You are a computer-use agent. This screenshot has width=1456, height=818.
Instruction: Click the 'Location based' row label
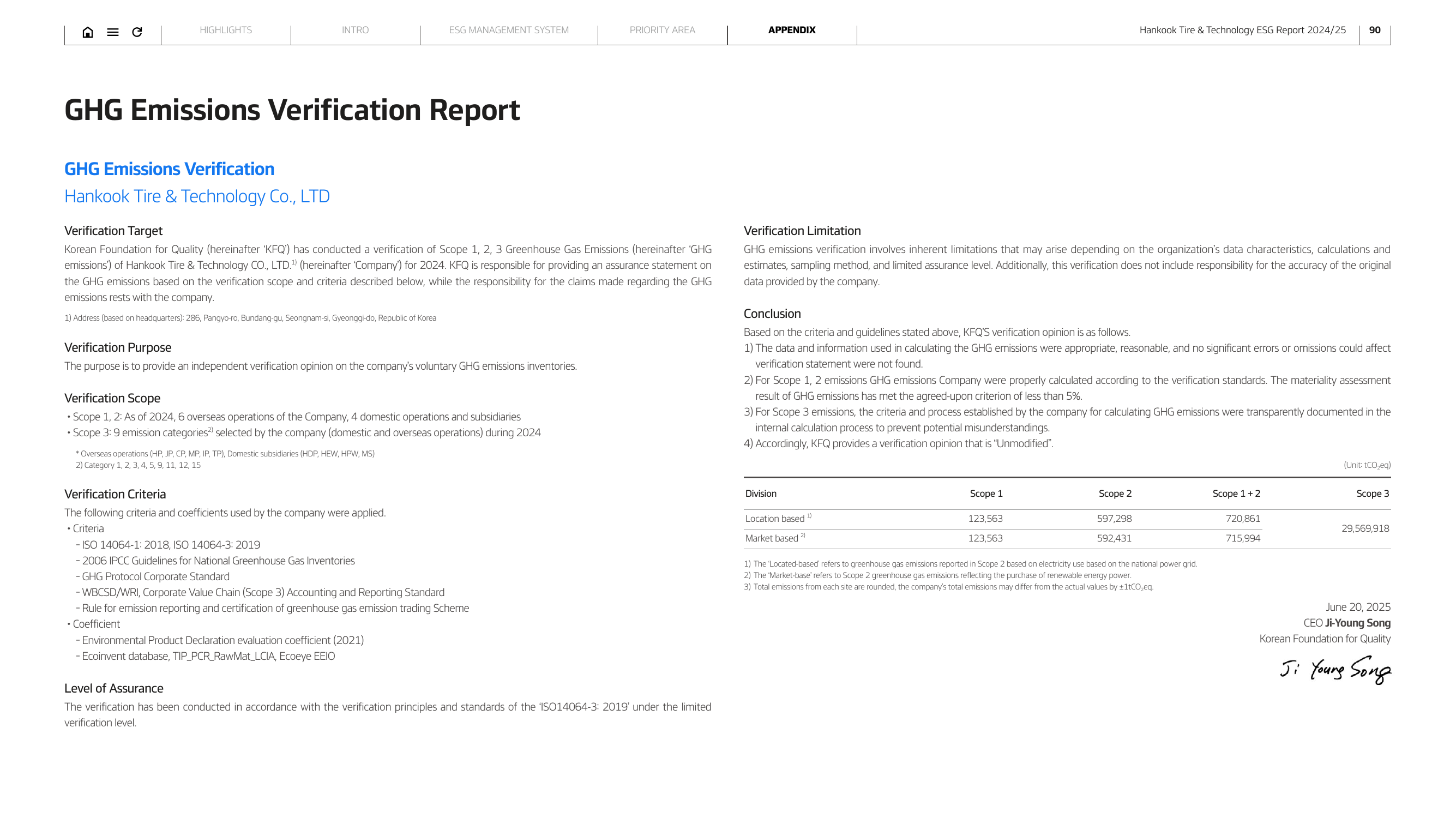pyautogui.click(x=778, y=519)
